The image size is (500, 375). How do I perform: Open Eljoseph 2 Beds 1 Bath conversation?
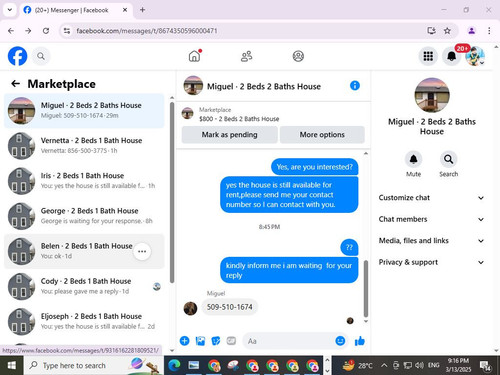(84, 322)
